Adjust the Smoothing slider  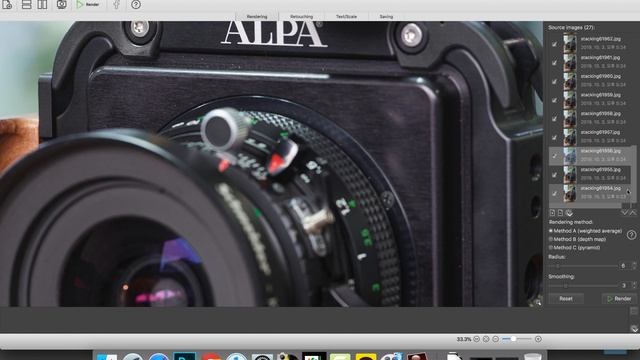coord(583,286)
